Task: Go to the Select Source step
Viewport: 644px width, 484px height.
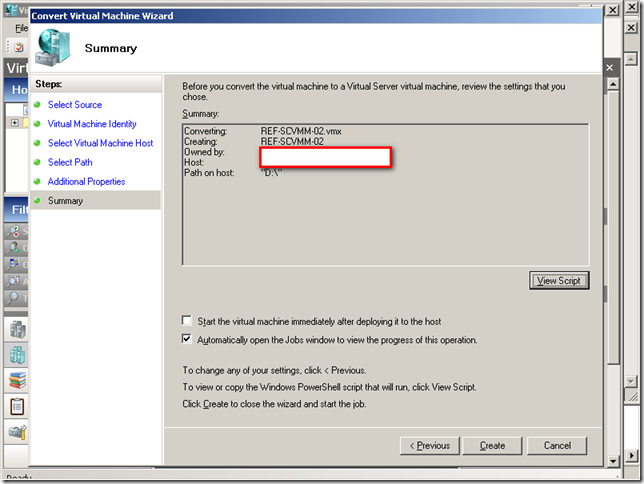Action: pyautogui.click(x=75, y=105)
